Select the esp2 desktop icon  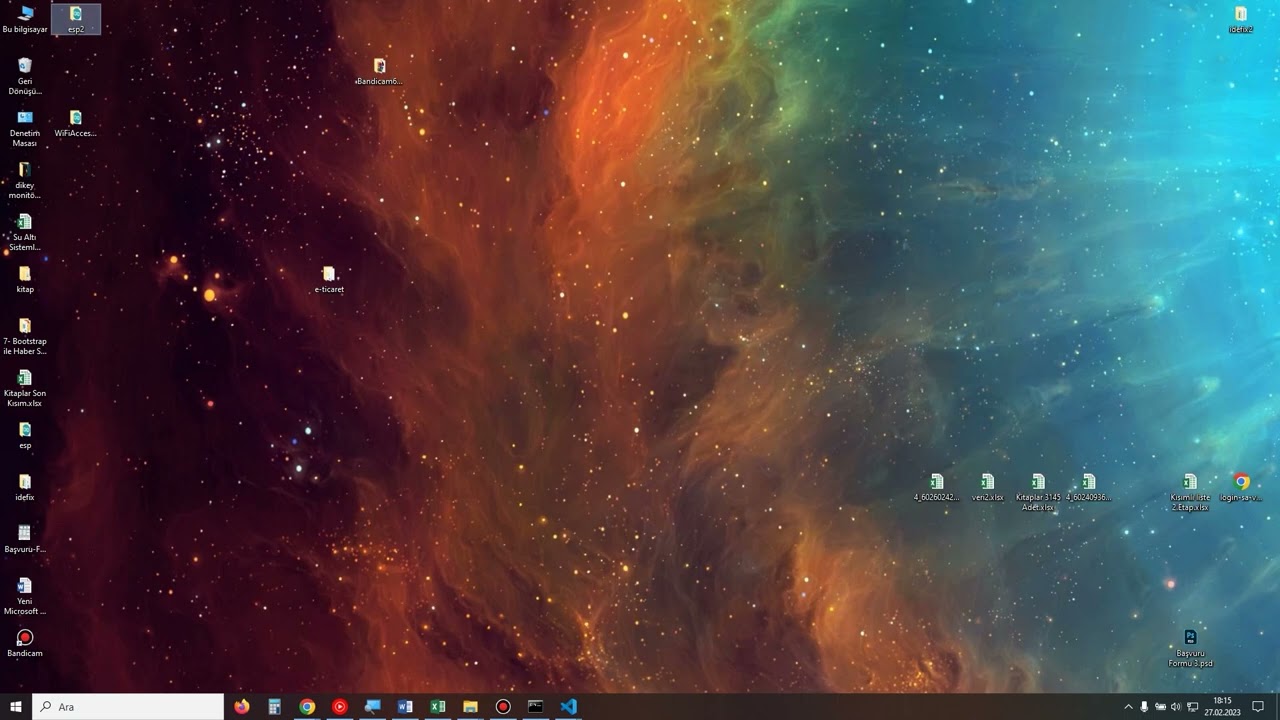(76, 19)
